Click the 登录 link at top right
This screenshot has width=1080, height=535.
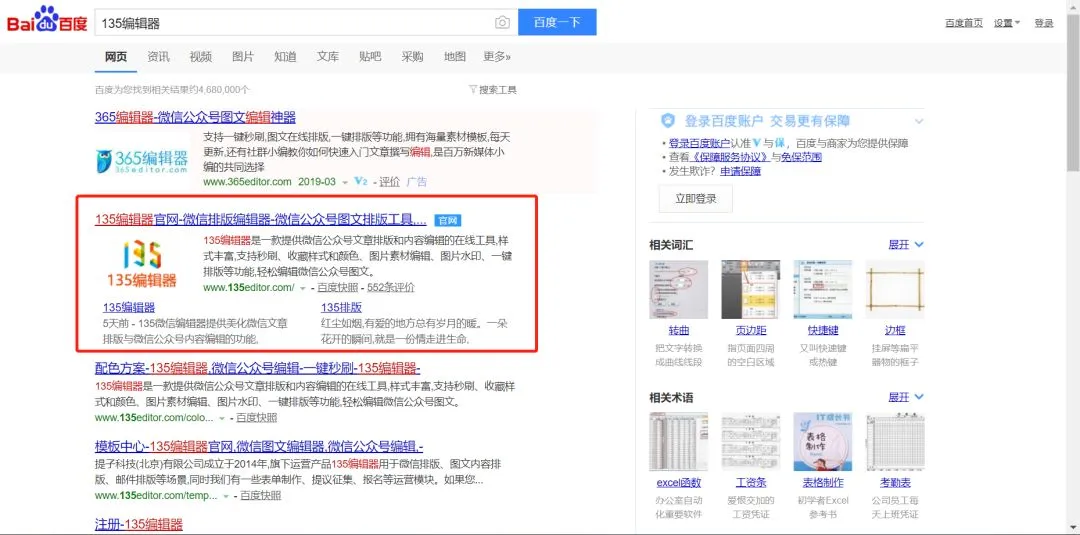tap(1043, 23)
